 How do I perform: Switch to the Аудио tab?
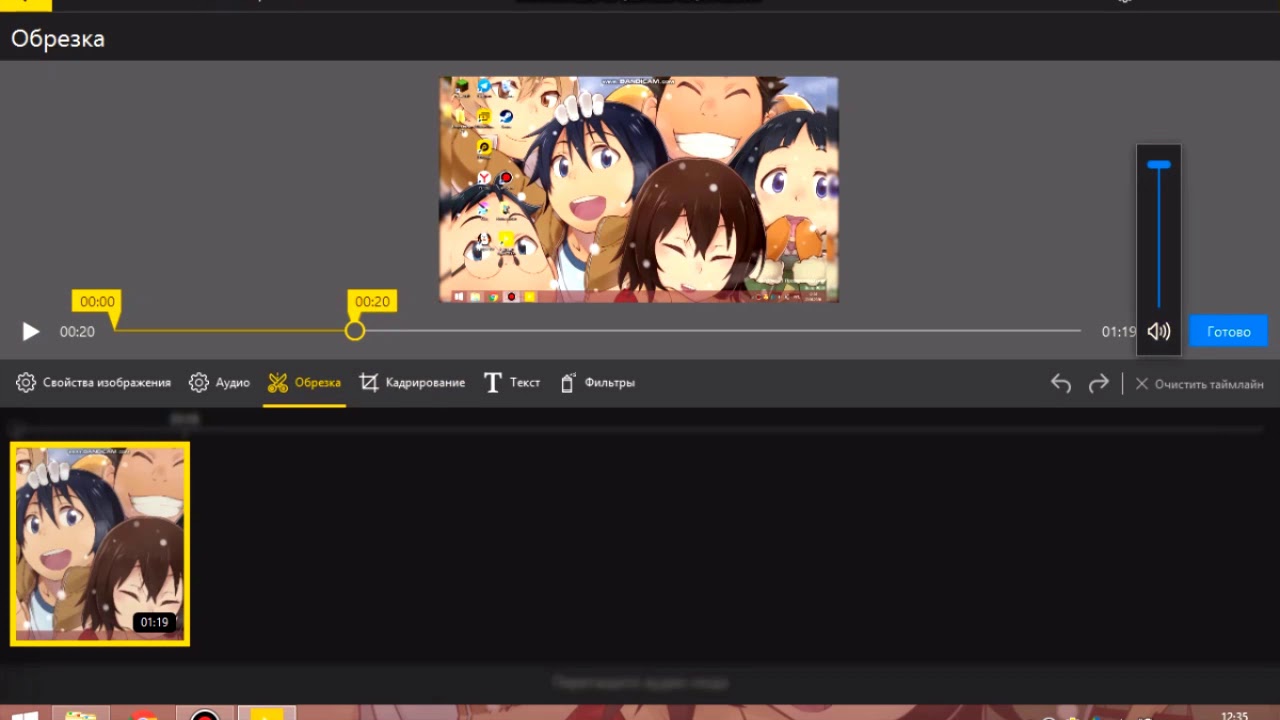click(219, 383)
